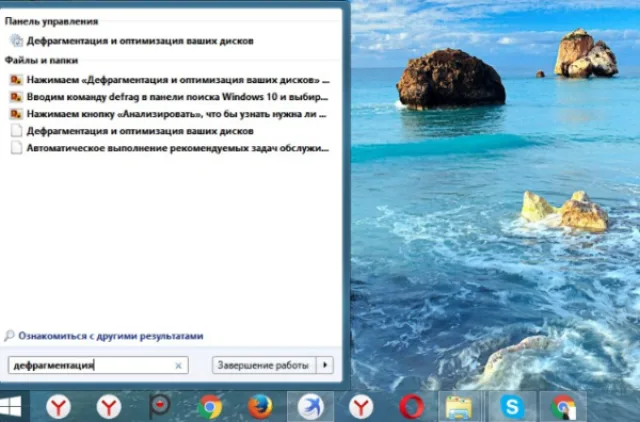Open file Автоматическое выполнение рекомендуемых задач

click(x=169, y=148)
